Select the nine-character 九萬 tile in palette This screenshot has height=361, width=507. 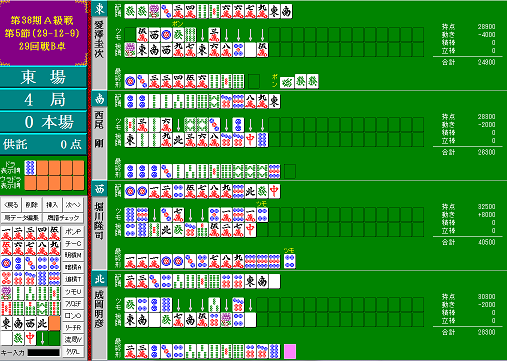tap(55, 248)
